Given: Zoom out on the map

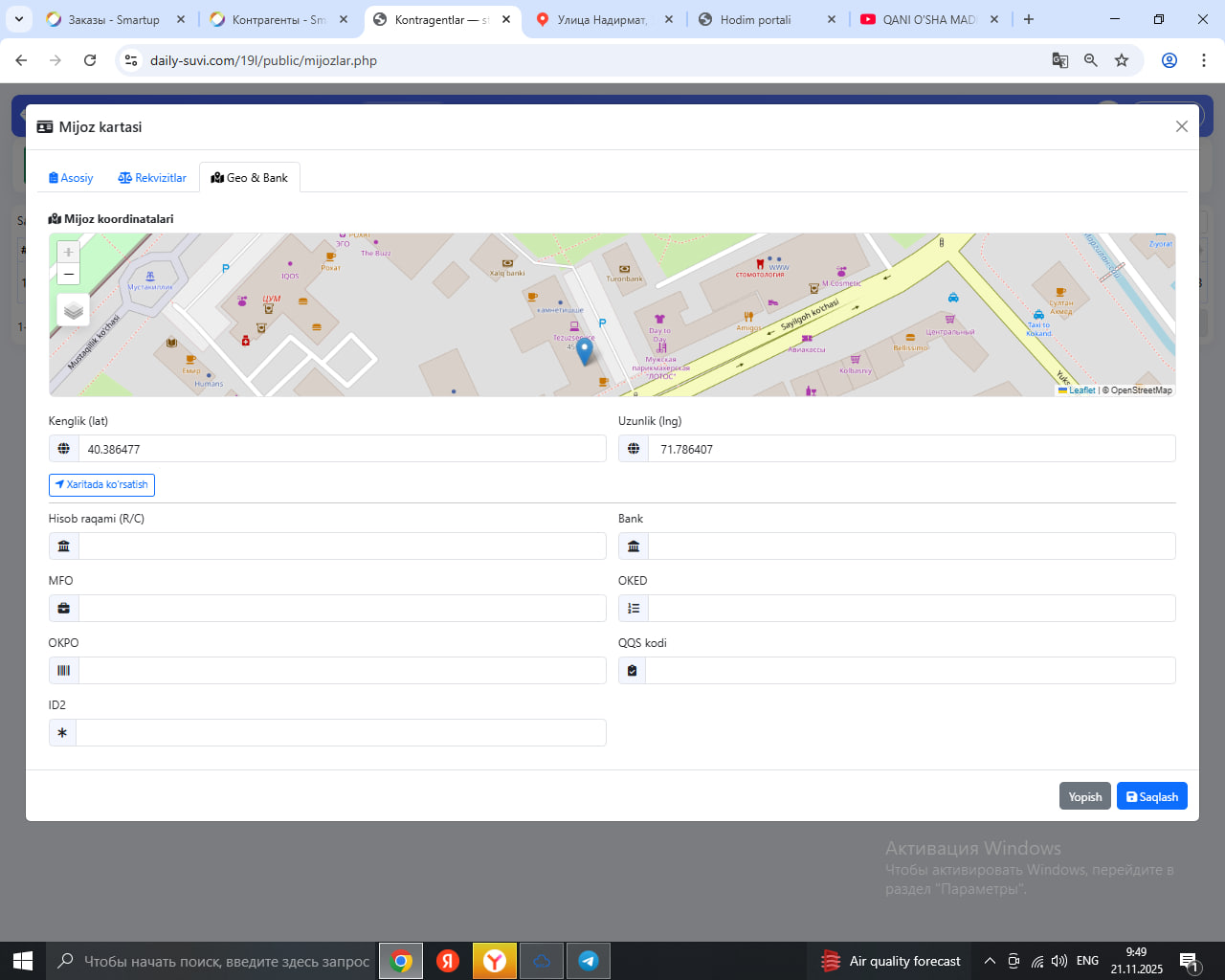Looking at the screenshot, I should click(x=69, y=275).
